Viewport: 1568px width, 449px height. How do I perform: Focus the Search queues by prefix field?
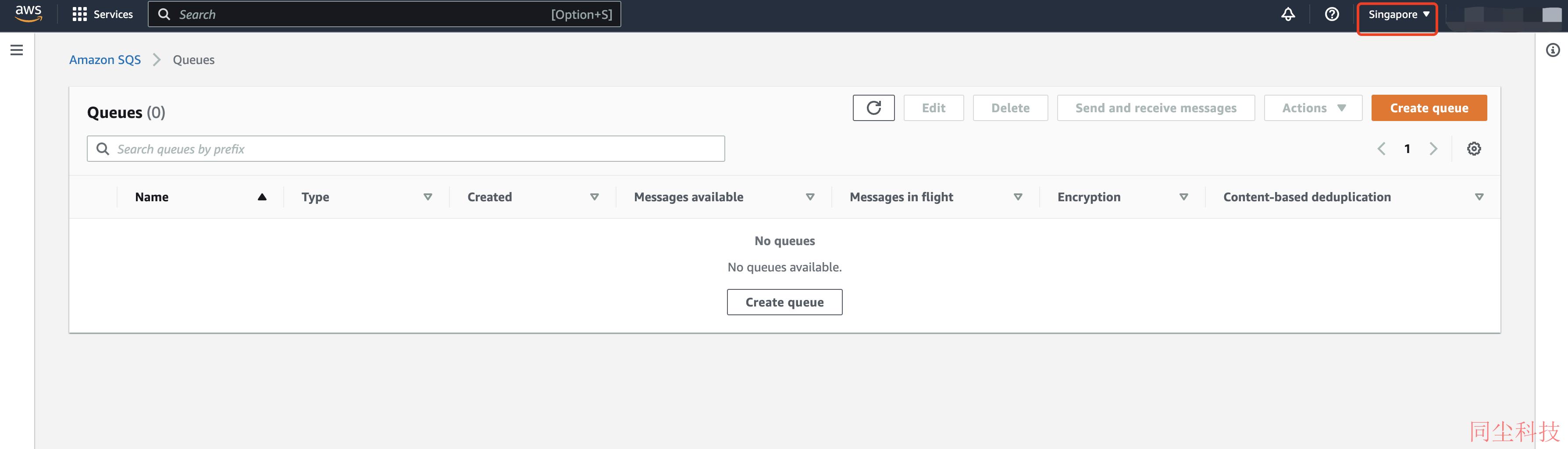[x=406, y=149]
